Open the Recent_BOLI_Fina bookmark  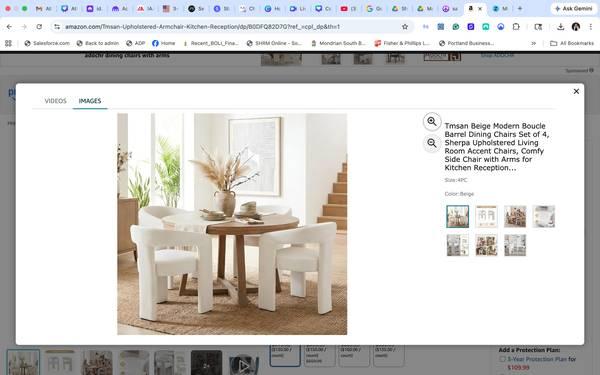(x=210, y=43)
